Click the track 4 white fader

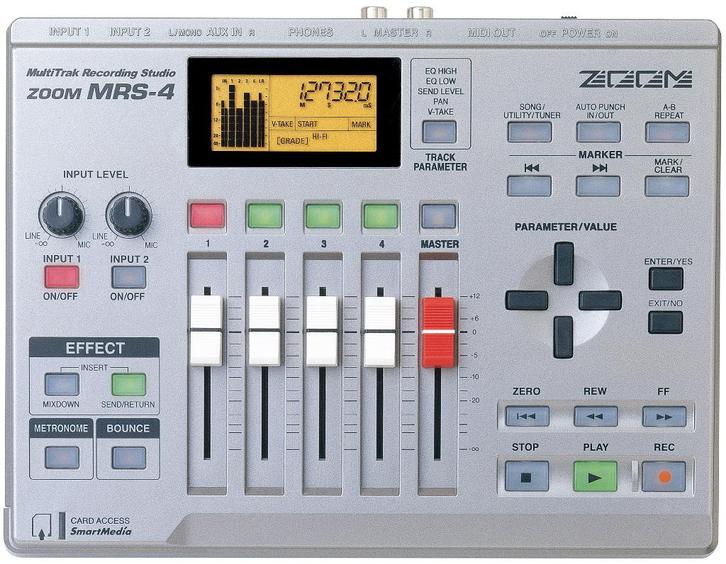pyautogui.click(x=380, y=331)
